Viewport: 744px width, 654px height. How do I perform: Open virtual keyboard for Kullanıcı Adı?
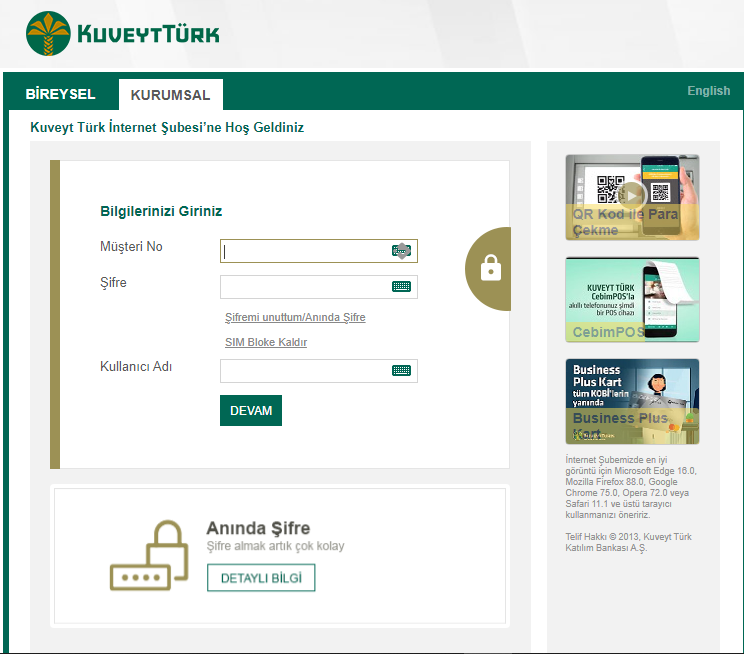point(401,371)
